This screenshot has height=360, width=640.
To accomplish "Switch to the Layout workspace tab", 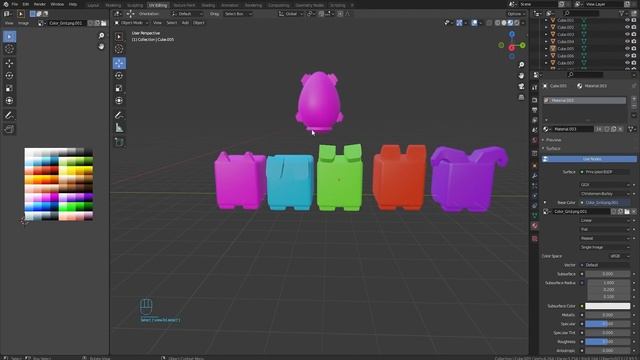I will (x=93, y=5).
